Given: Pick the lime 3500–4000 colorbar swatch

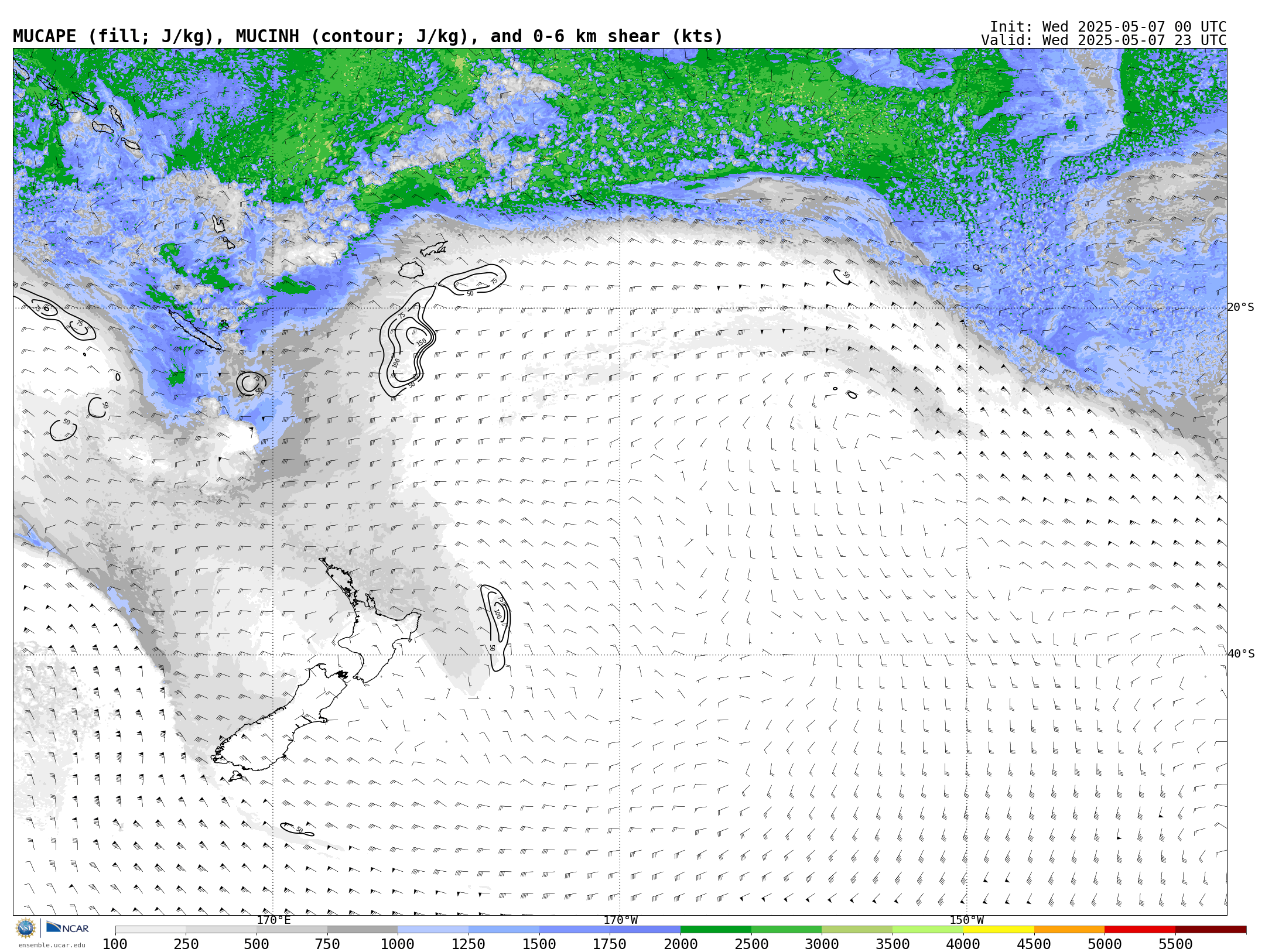Looking at the screenshot, I should 928,930.
